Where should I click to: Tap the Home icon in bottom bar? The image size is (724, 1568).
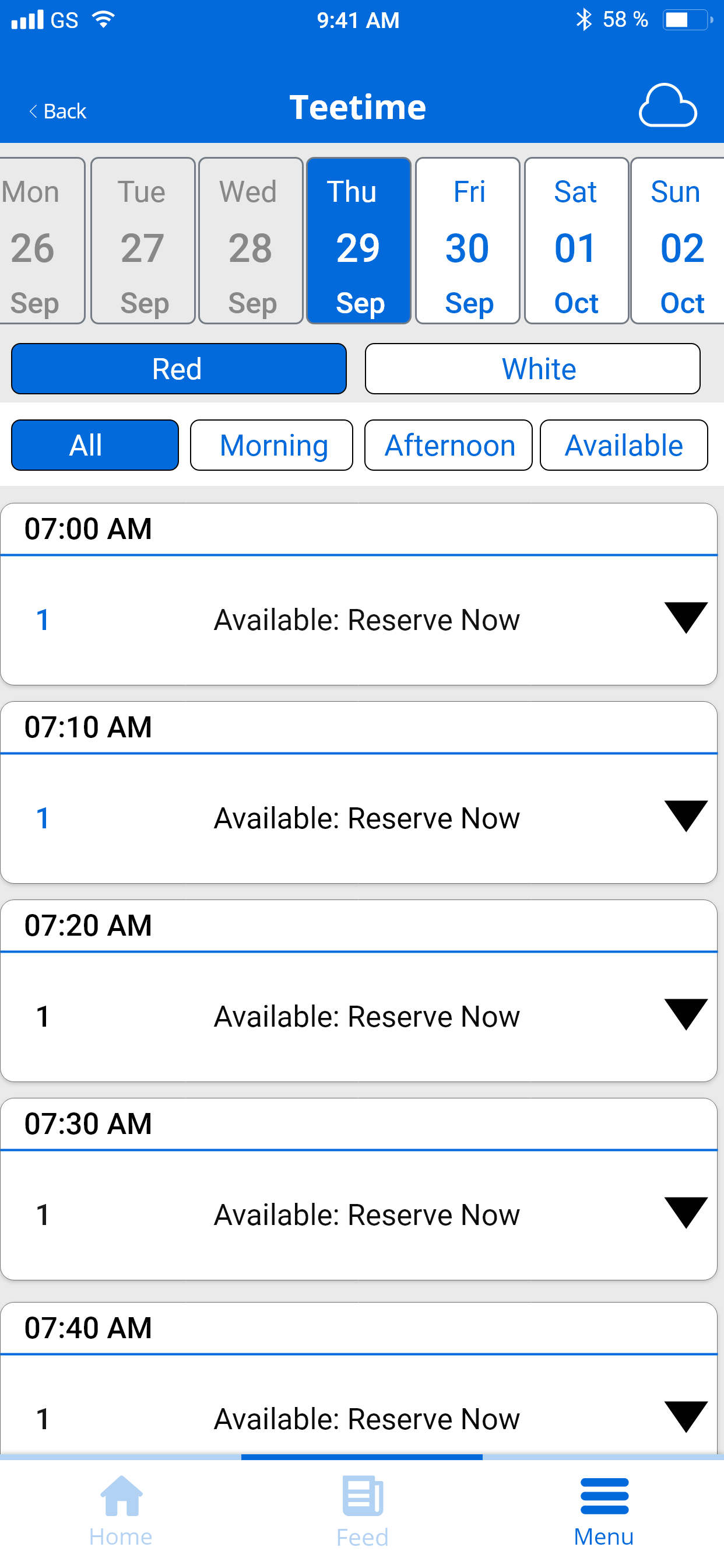click(x=121, y=1495)
